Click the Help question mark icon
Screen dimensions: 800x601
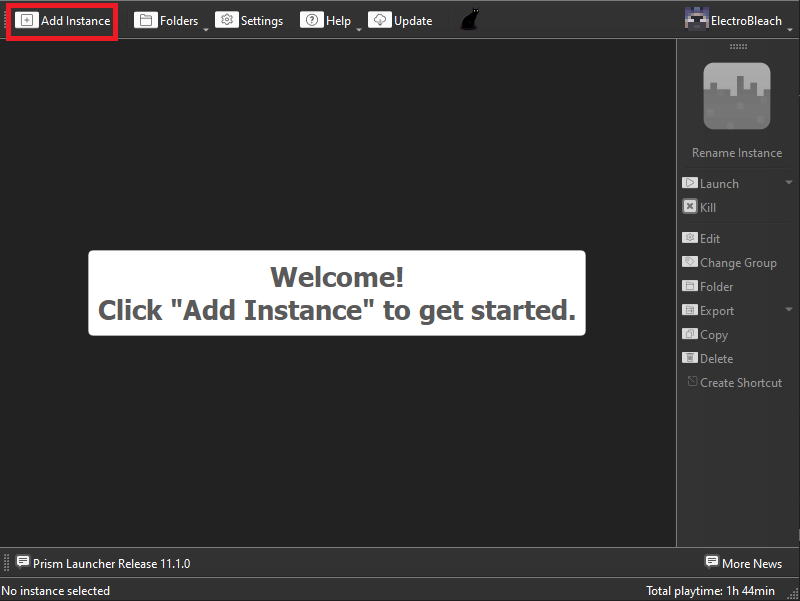(312, 20)
